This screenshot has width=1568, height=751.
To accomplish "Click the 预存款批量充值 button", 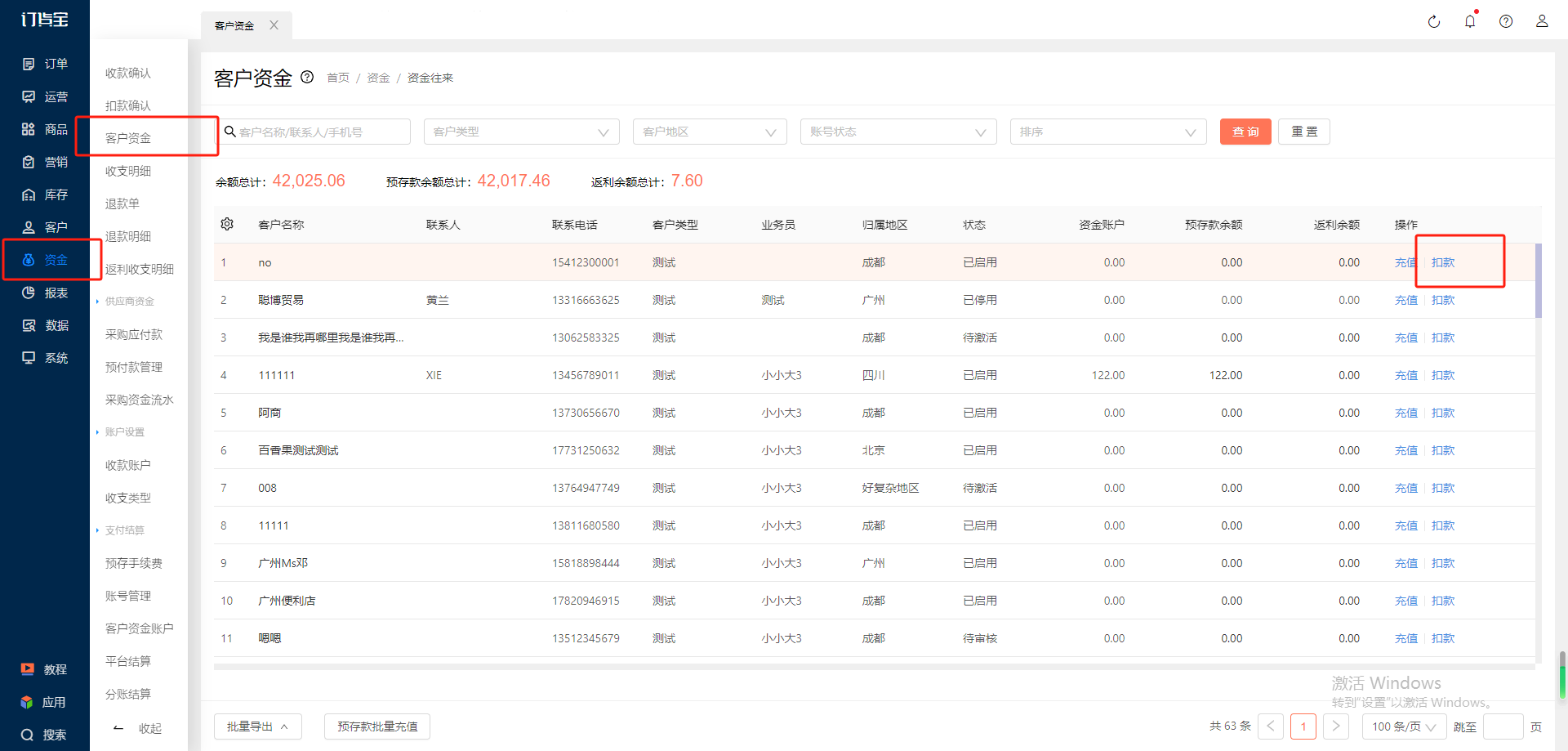I will pyautogui.click(x=377, y=726).
